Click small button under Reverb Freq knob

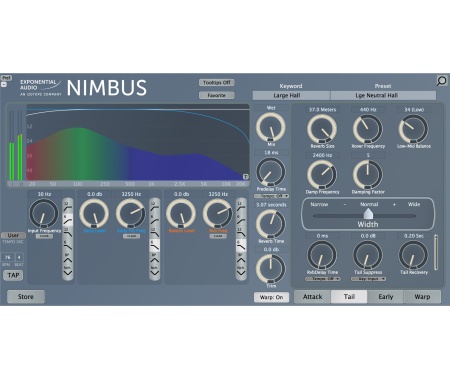click(218, 236)
